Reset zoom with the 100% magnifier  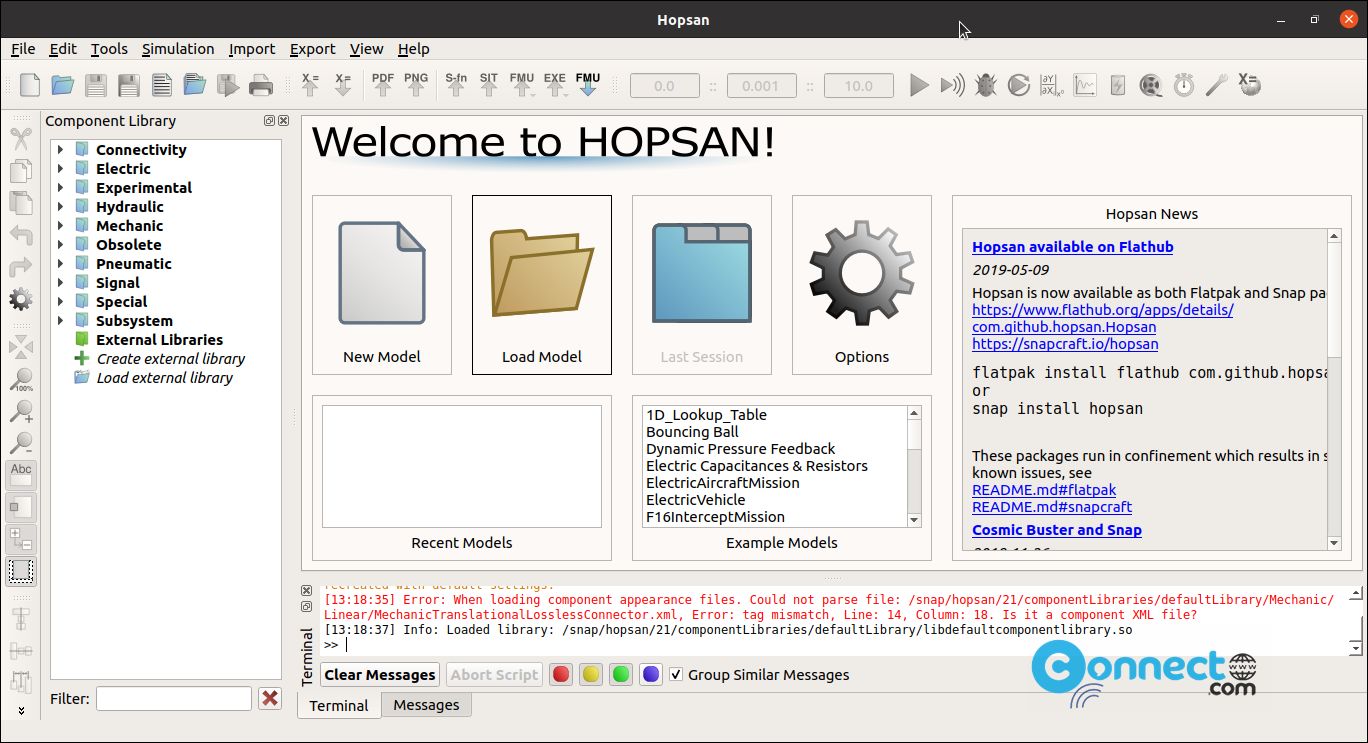pyautogui.click(x=21, y=380)
